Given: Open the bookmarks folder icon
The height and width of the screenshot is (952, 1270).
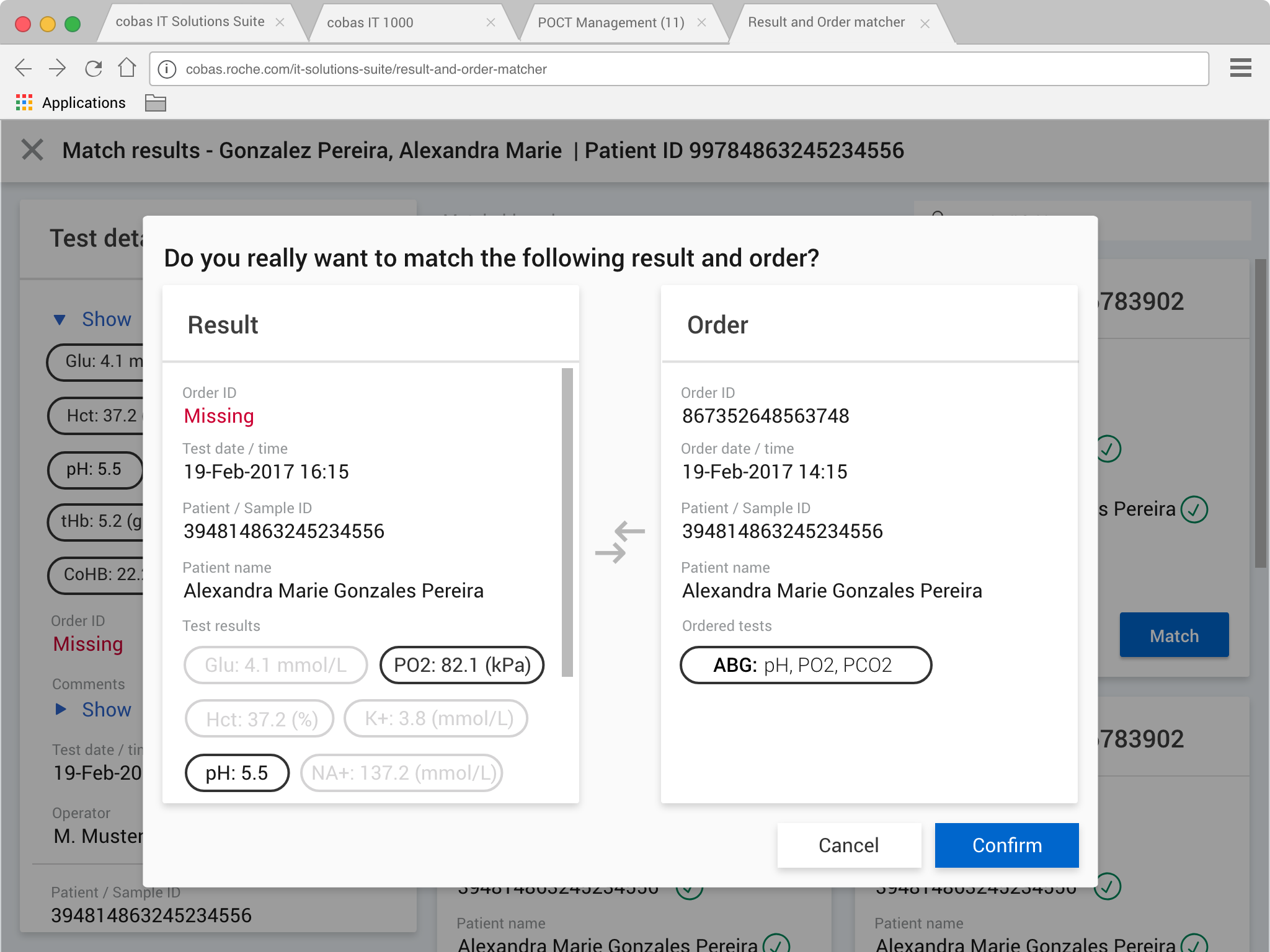Looking at the screenshot, I should click(x=155, y=103).
